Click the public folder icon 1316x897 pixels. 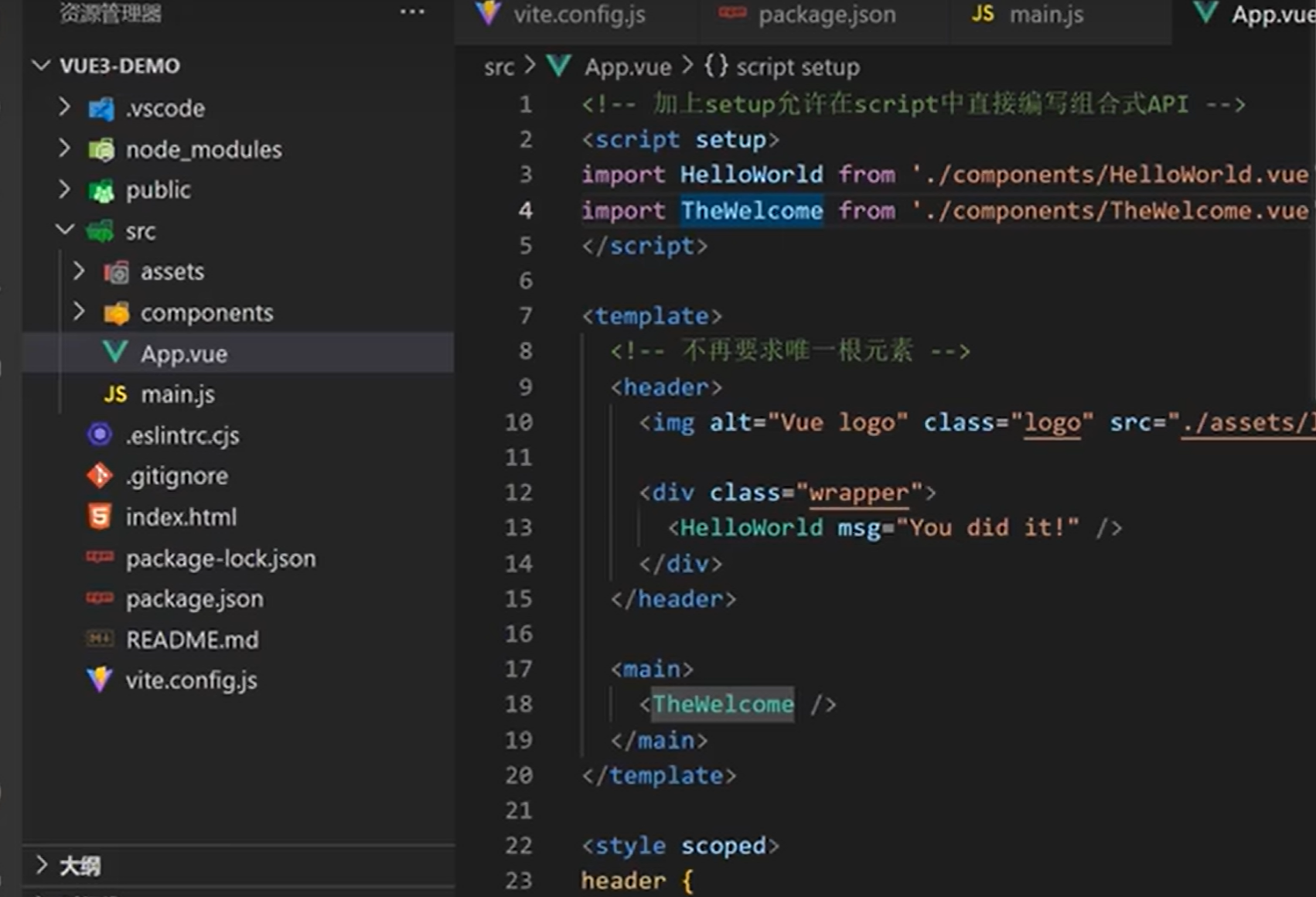pyautogui.click(x=101, y=190)
